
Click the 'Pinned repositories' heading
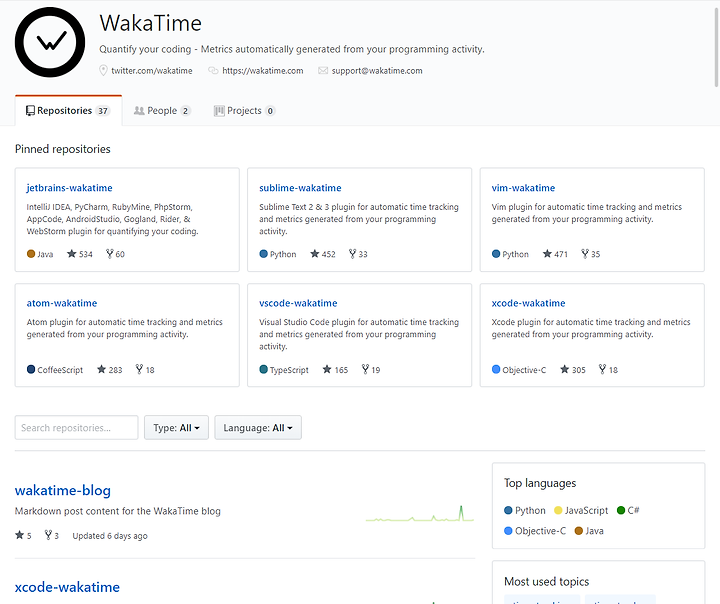pos(62,149)
